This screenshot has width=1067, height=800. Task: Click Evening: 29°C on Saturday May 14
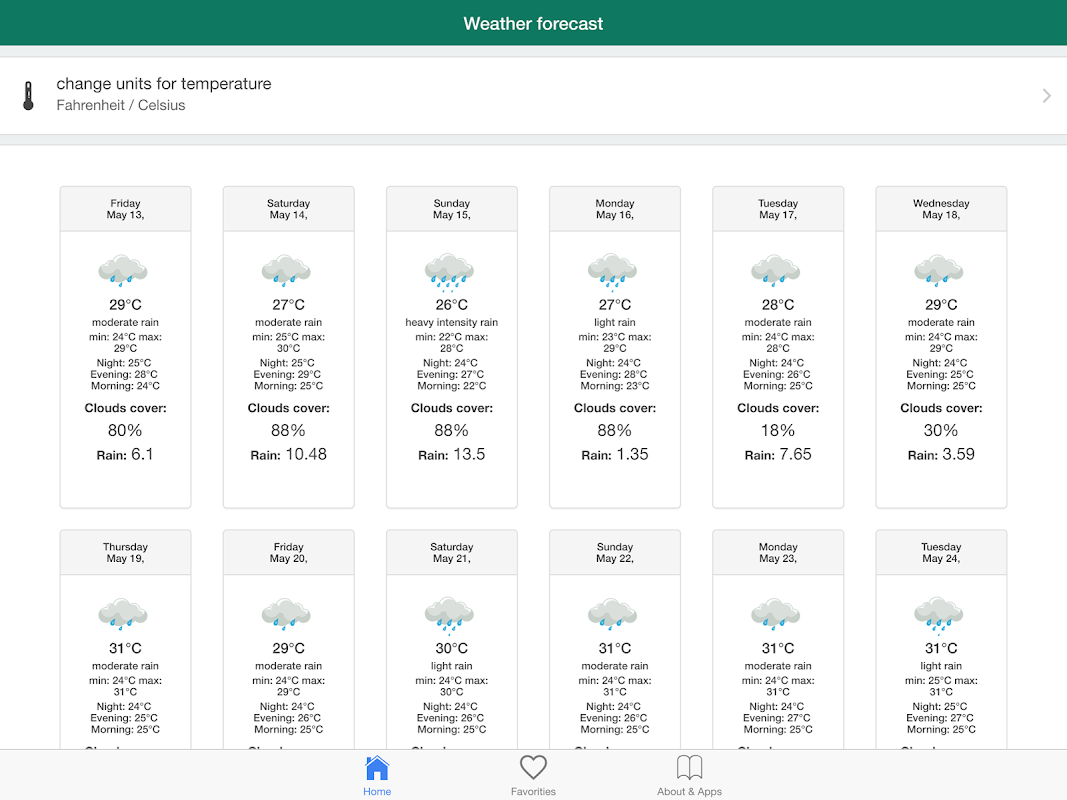point(287,374)
